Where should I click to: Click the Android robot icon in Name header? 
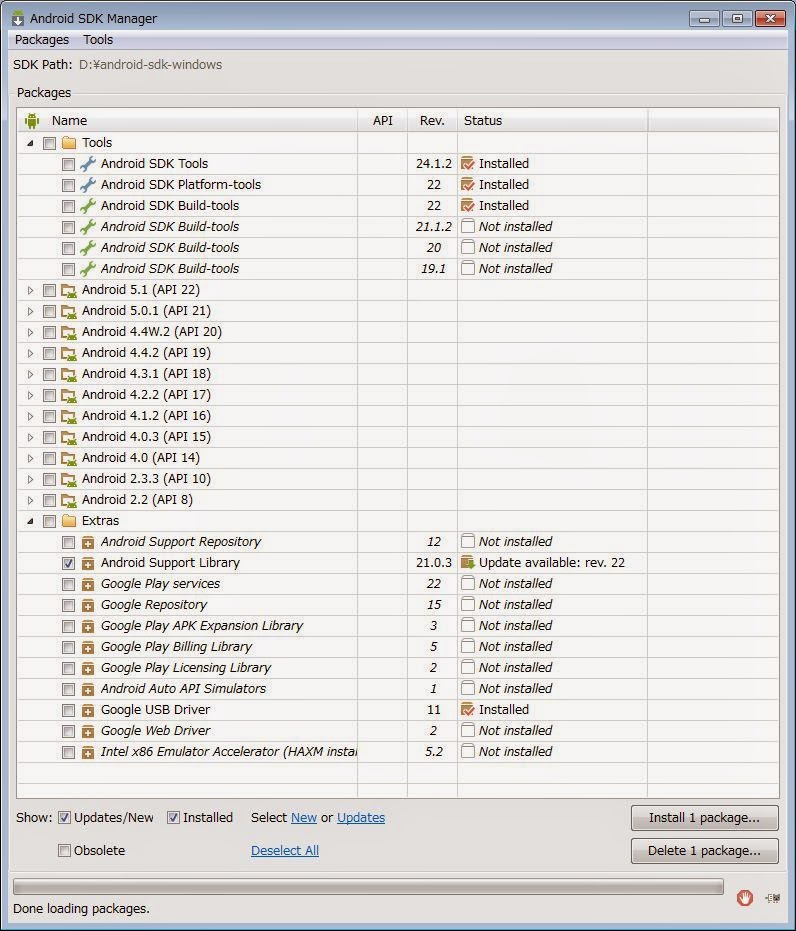click(x=32, y=121)
